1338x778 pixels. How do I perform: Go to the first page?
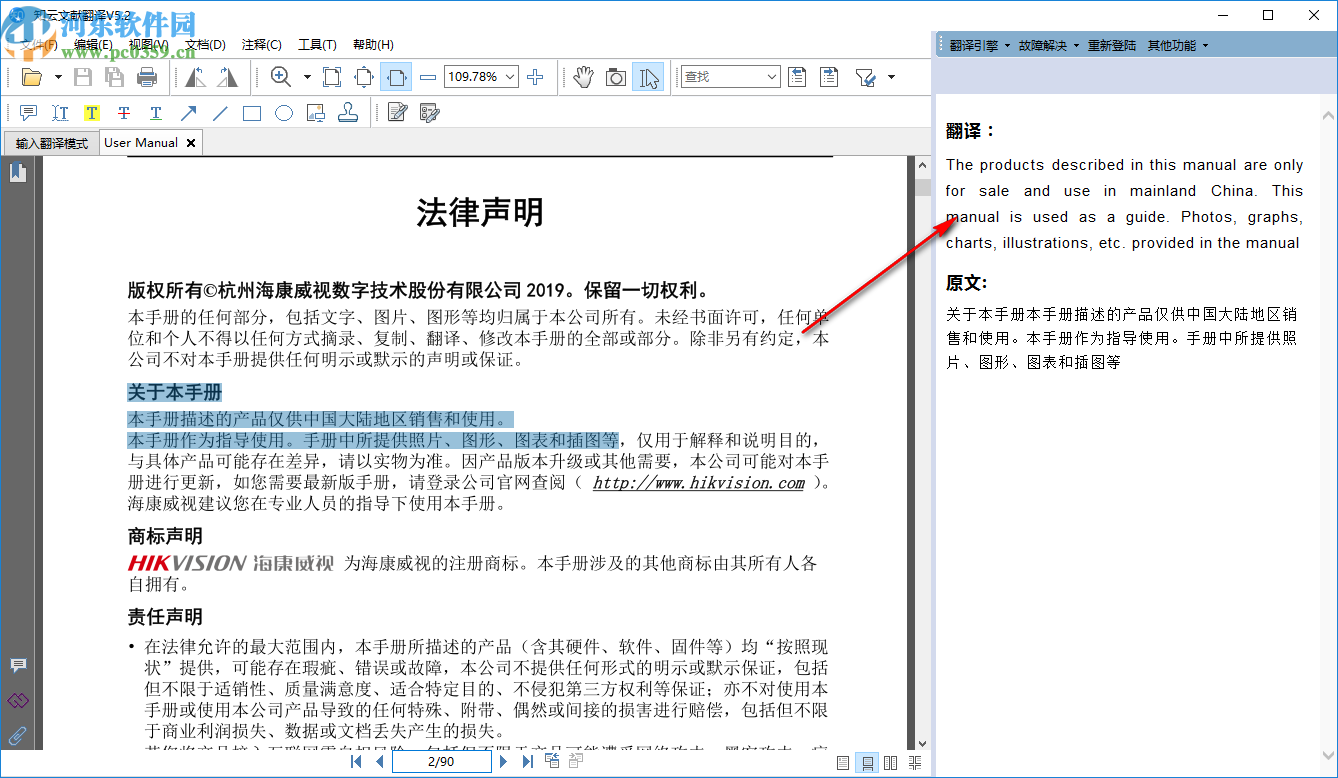coord(356,762)
